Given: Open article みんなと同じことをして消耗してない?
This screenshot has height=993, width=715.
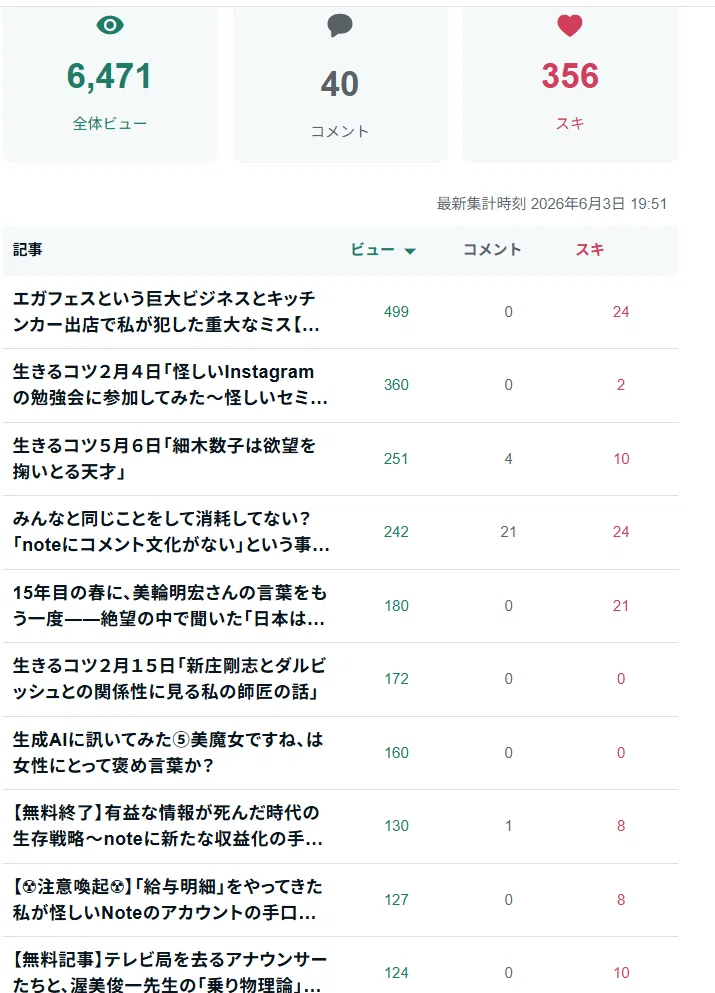Looking at the screenshot, I should (x=171, y=531).
